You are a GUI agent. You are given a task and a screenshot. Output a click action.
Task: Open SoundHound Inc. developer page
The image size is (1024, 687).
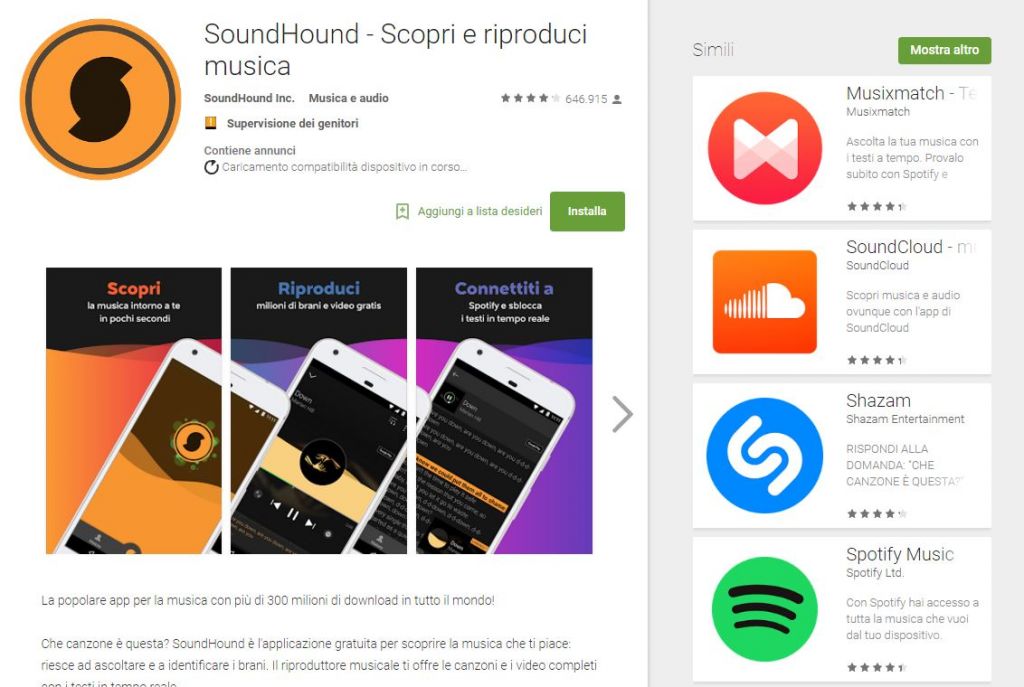click(249, 98)
